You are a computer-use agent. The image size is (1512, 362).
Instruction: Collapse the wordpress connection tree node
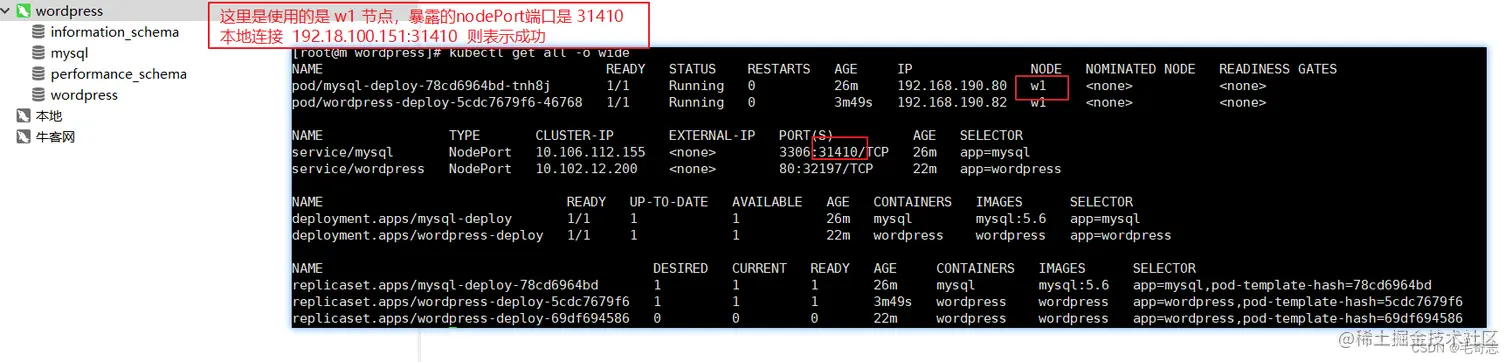click(7, 11)
